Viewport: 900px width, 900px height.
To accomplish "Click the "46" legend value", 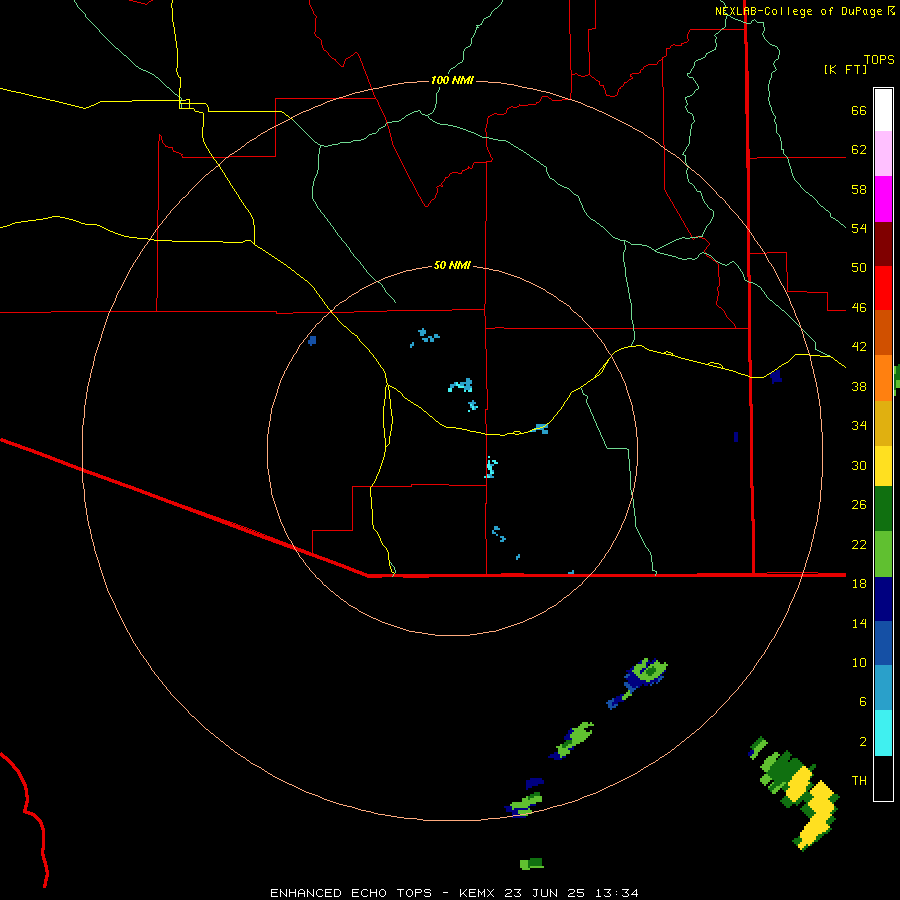I will pos(859,308).
